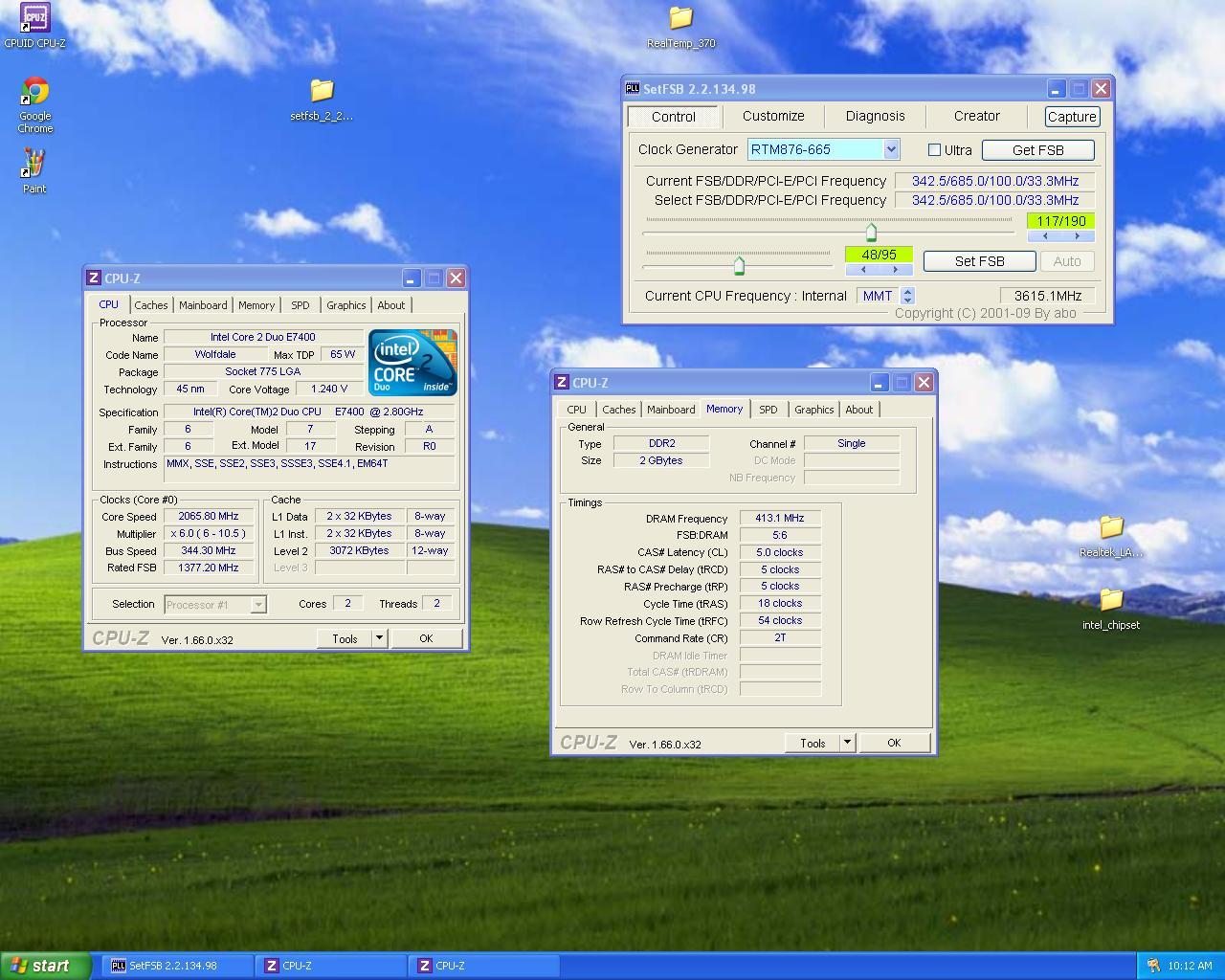Click the Z icon in left CPU-Z title bar
Image resolution: width=1225 pixels, height=980 pixels.
94,278
